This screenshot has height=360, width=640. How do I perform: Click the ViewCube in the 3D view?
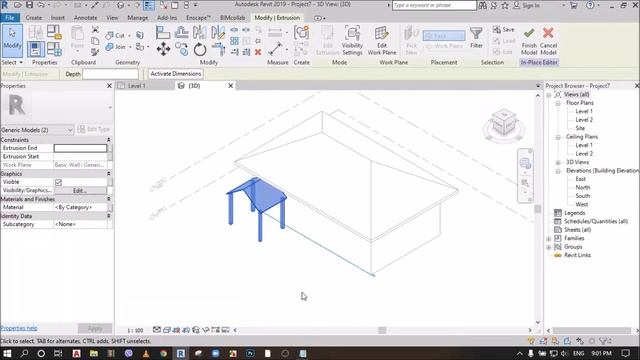[x=503, y=123]
